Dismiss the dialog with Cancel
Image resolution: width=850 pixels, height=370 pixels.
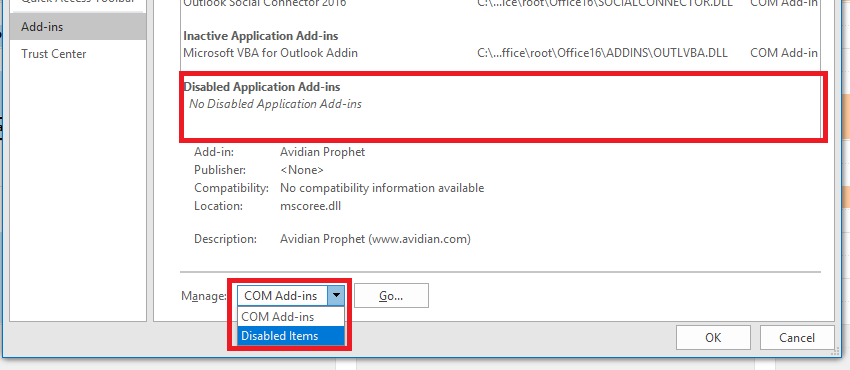(796, 337)
